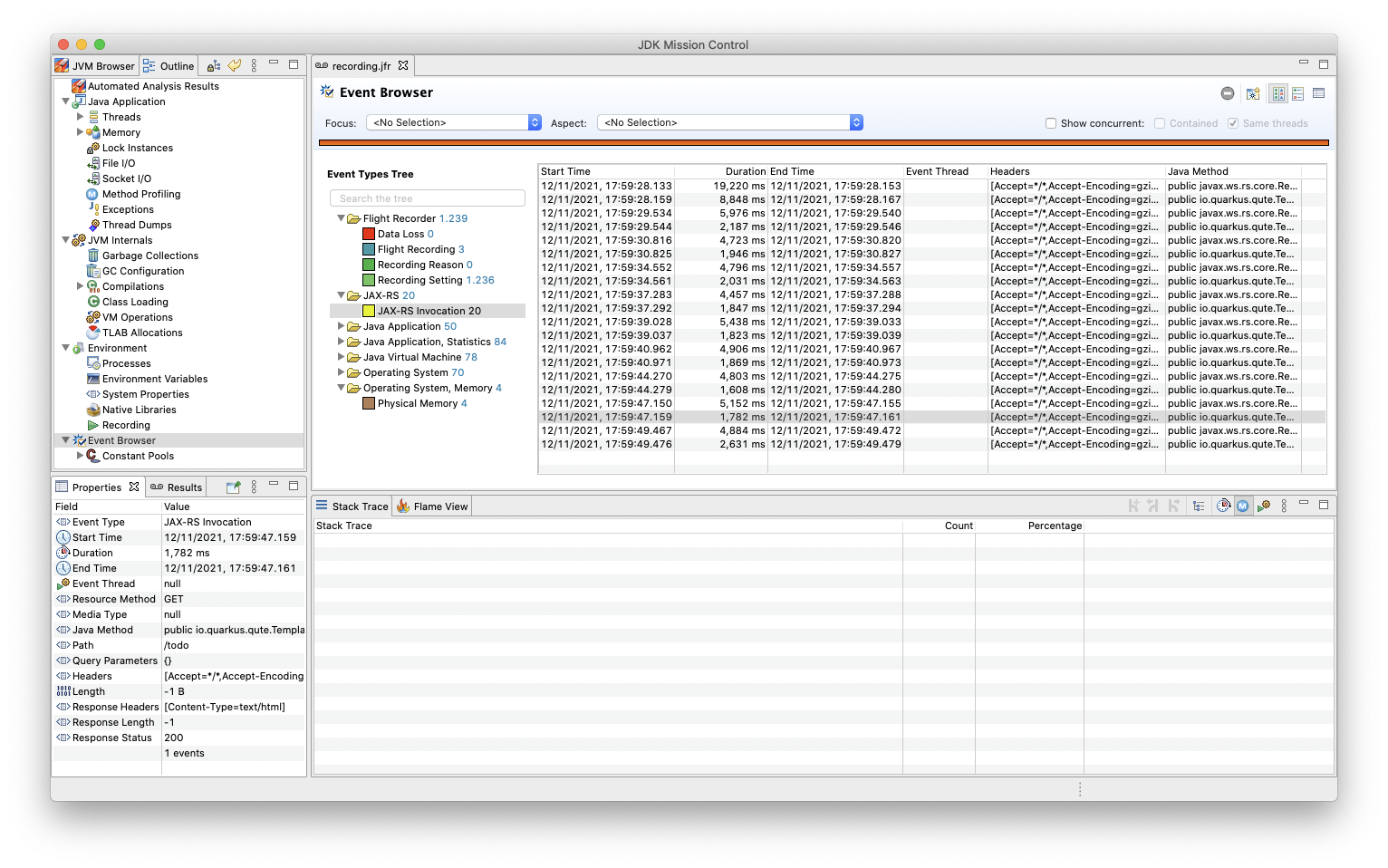Viewport: 1388px width, 868px height.
Task: Sort by Java Method column header
Action: pos(1233,171)
